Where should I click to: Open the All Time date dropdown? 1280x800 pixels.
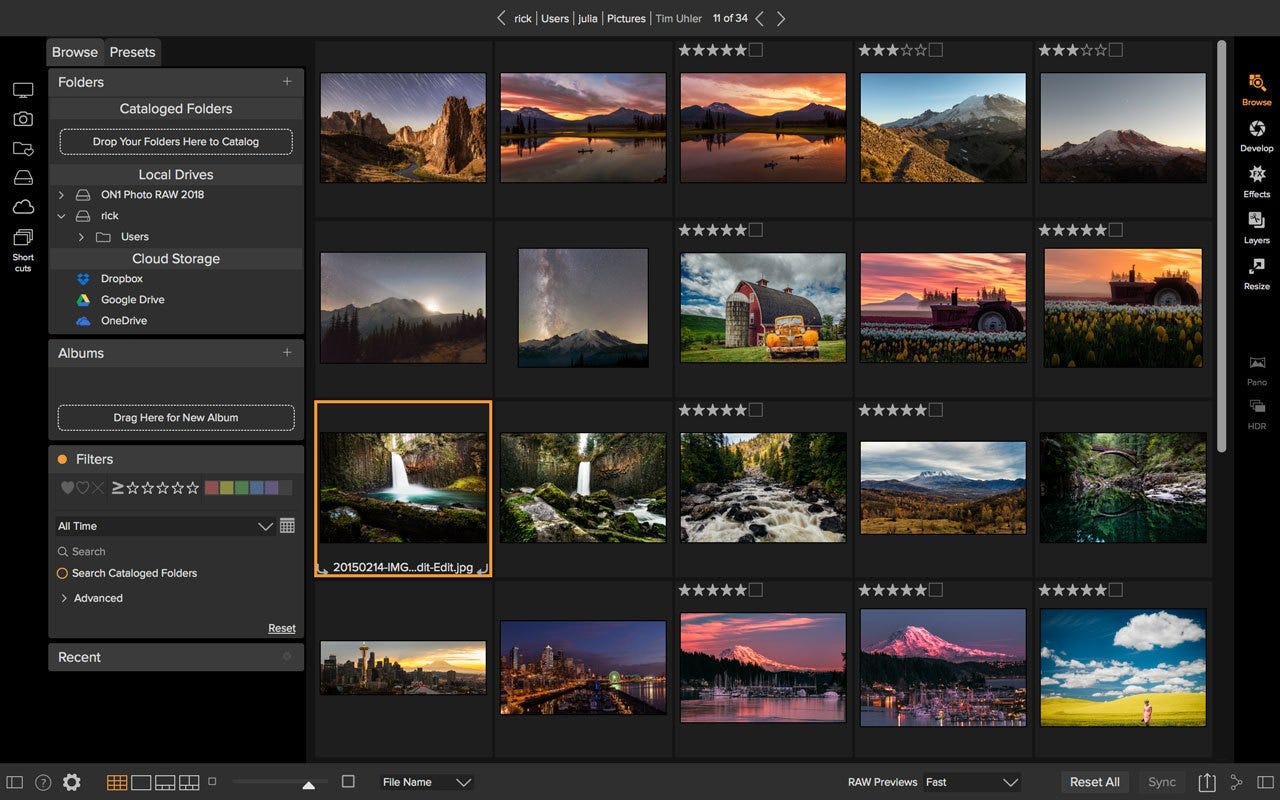[x=165, y=526]
